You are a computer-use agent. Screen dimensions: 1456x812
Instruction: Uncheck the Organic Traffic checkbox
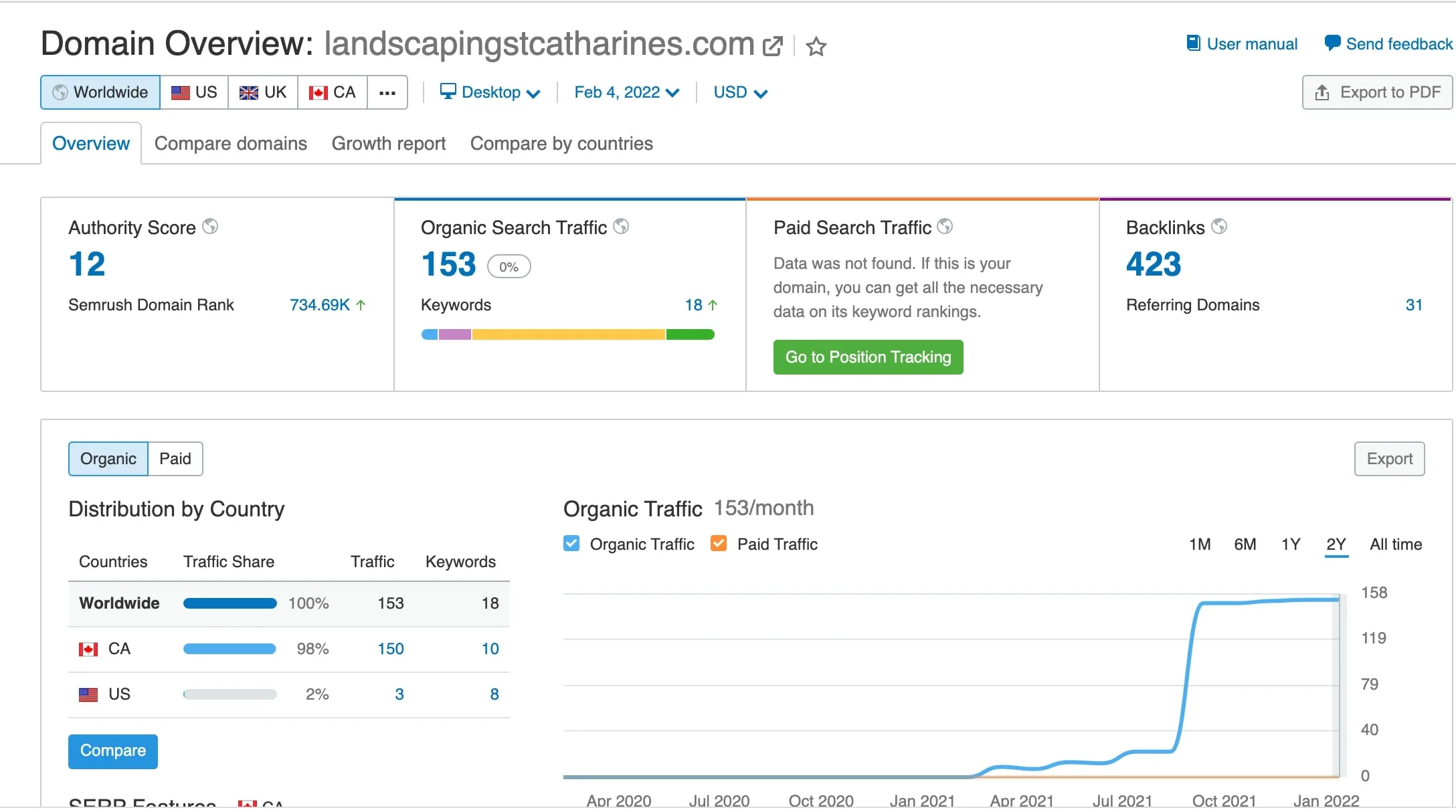pyautogui.click(x=571, y=543)
